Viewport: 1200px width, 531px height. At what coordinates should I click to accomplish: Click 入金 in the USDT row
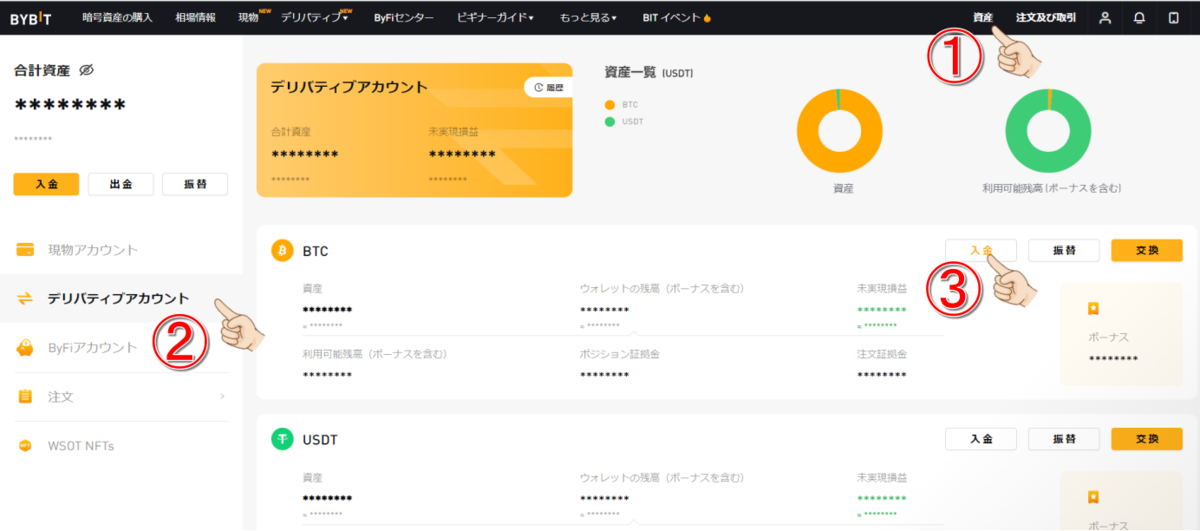click(x=981, y=439)
